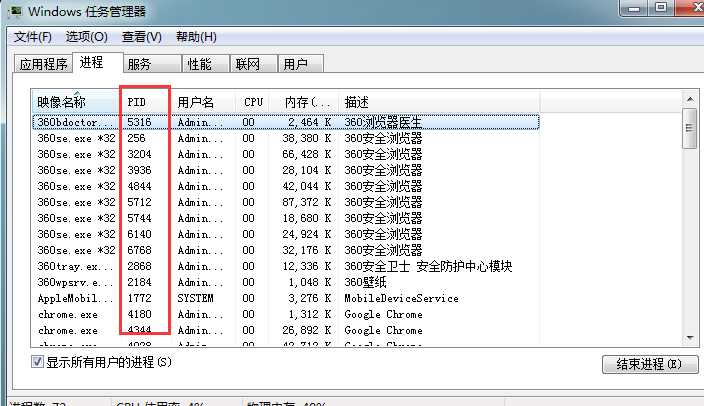The image size is (704, 406).
Task: Click the Task Manager title bar icon
Action: coord(16,11)
